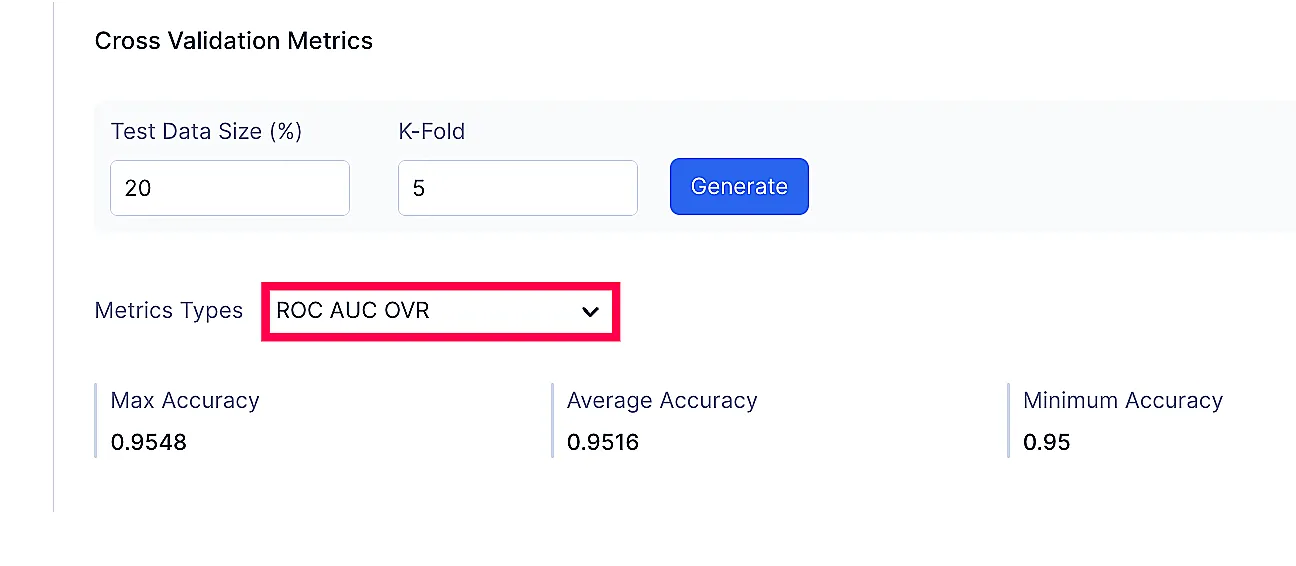Select the 0.9548 max accuracy value
Image resolution: width=1296 pixels, height=566 pixels.
149,442
